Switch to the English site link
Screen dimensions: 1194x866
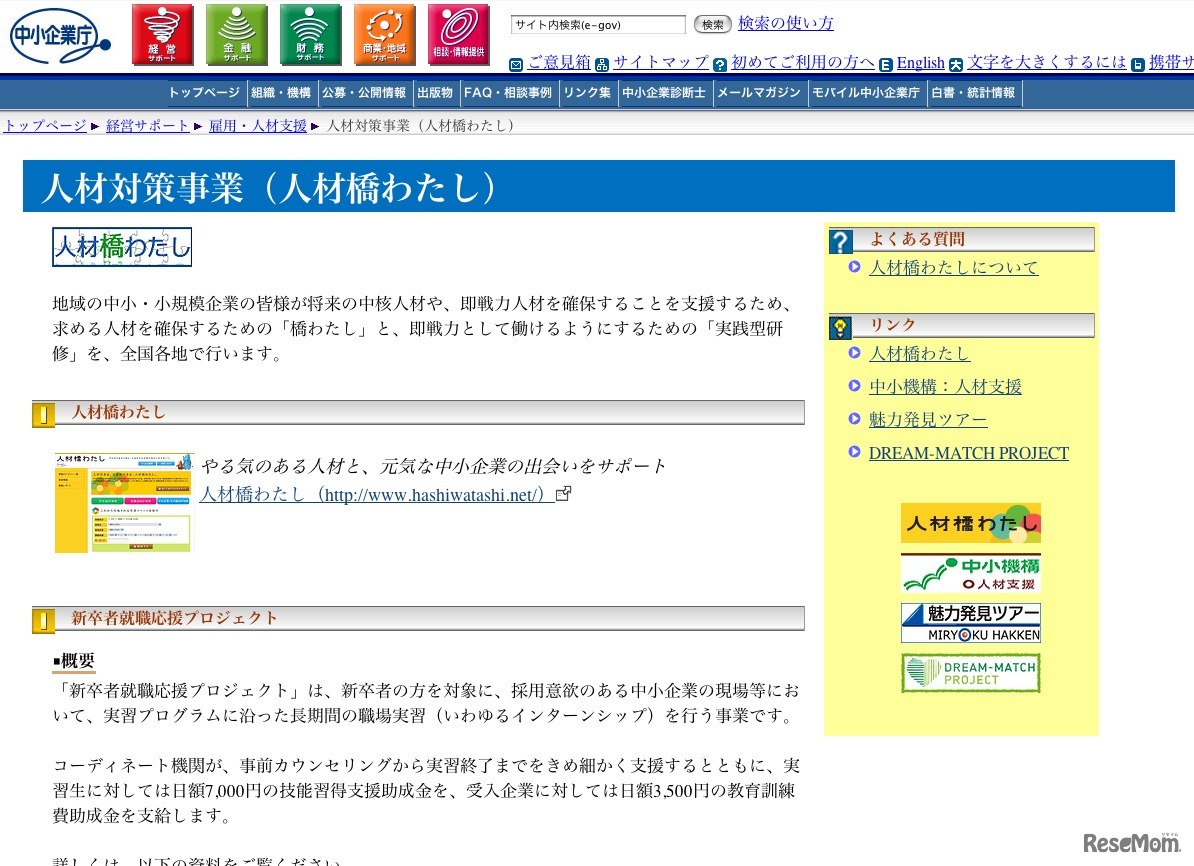point(920,63)
